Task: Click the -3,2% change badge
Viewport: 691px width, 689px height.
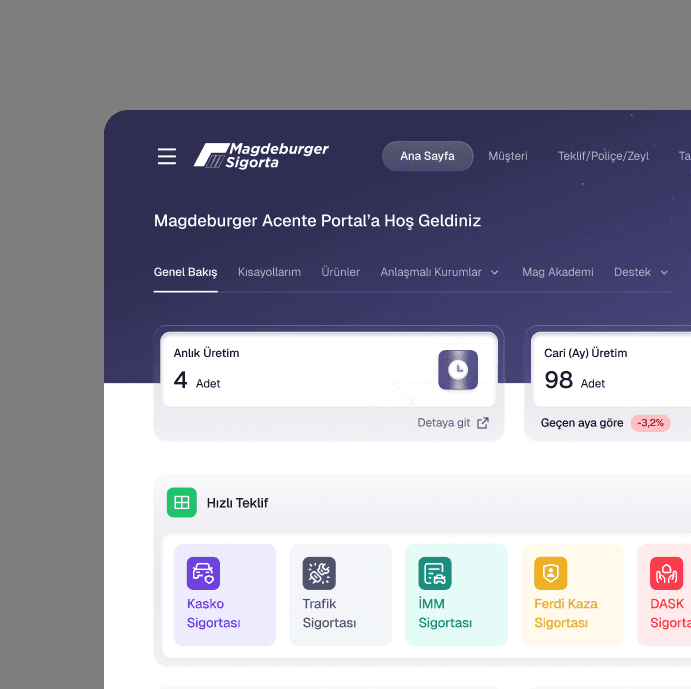Action: point(650,423)
